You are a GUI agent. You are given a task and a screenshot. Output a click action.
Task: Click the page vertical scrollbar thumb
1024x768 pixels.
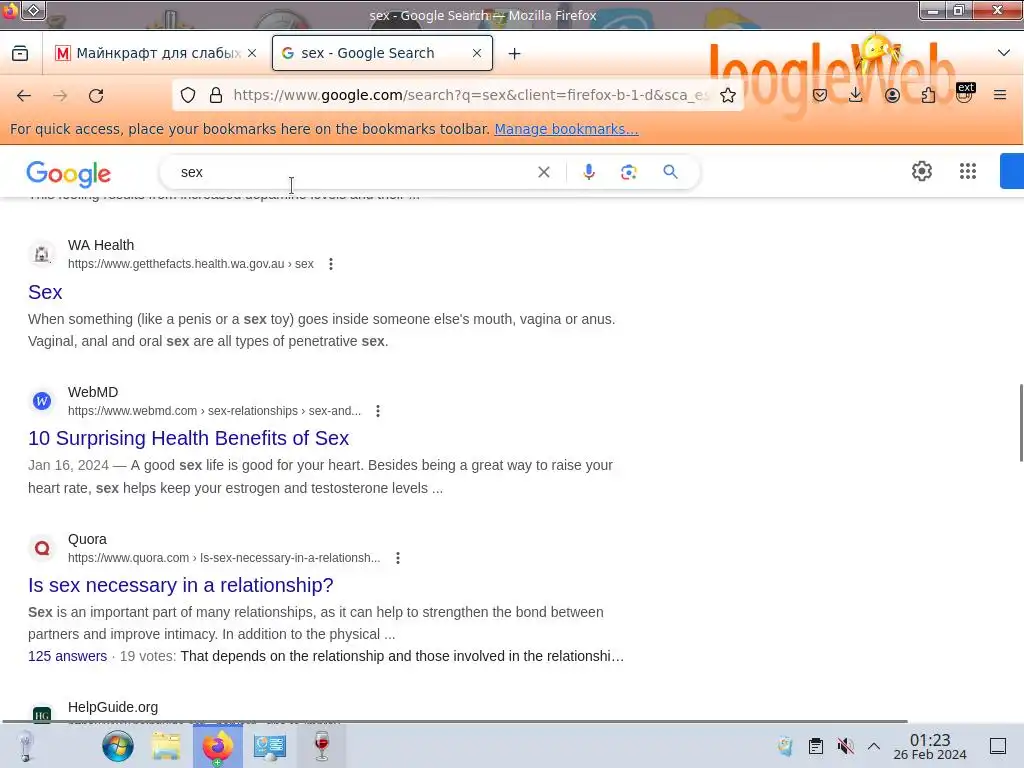tap(1020, 423)
